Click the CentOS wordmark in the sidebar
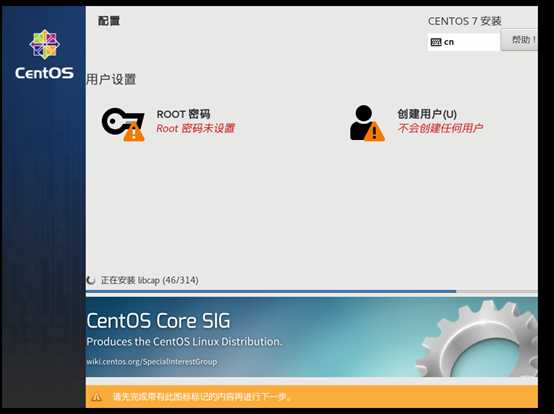 coord(45,73)
